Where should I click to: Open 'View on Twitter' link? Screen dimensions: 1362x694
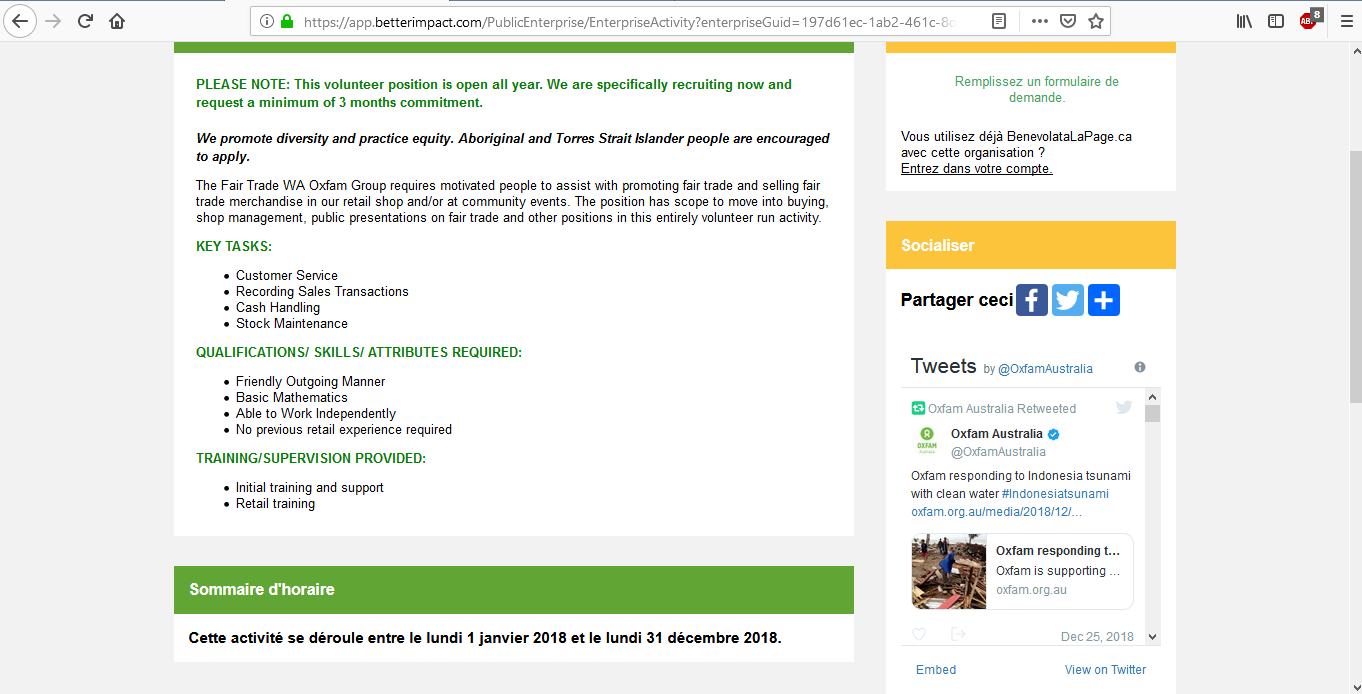(x=1105, y=670)
